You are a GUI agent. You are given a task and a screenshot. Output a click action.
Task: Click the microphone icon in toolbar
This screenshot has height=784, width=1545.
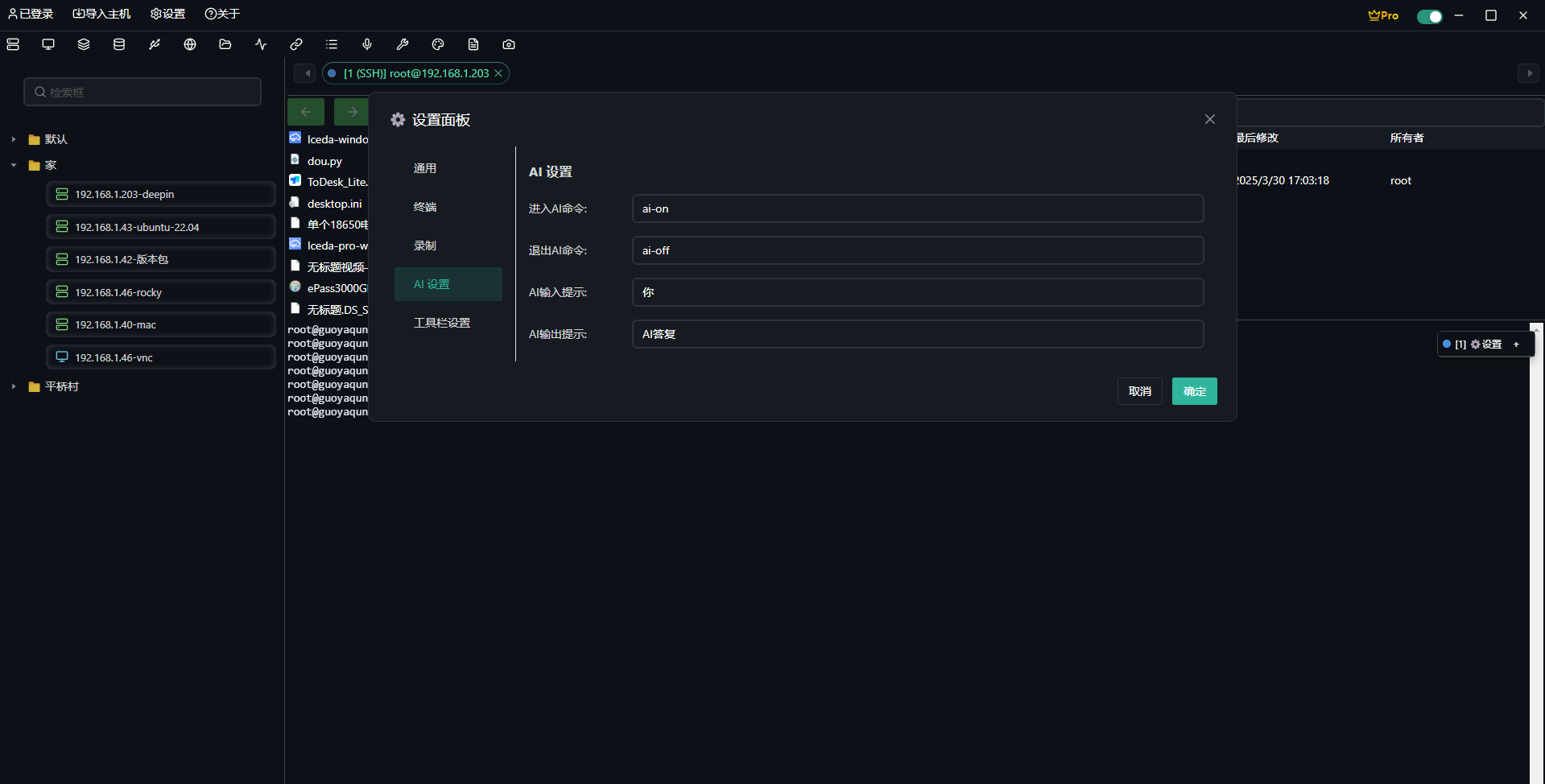[367, 44]
